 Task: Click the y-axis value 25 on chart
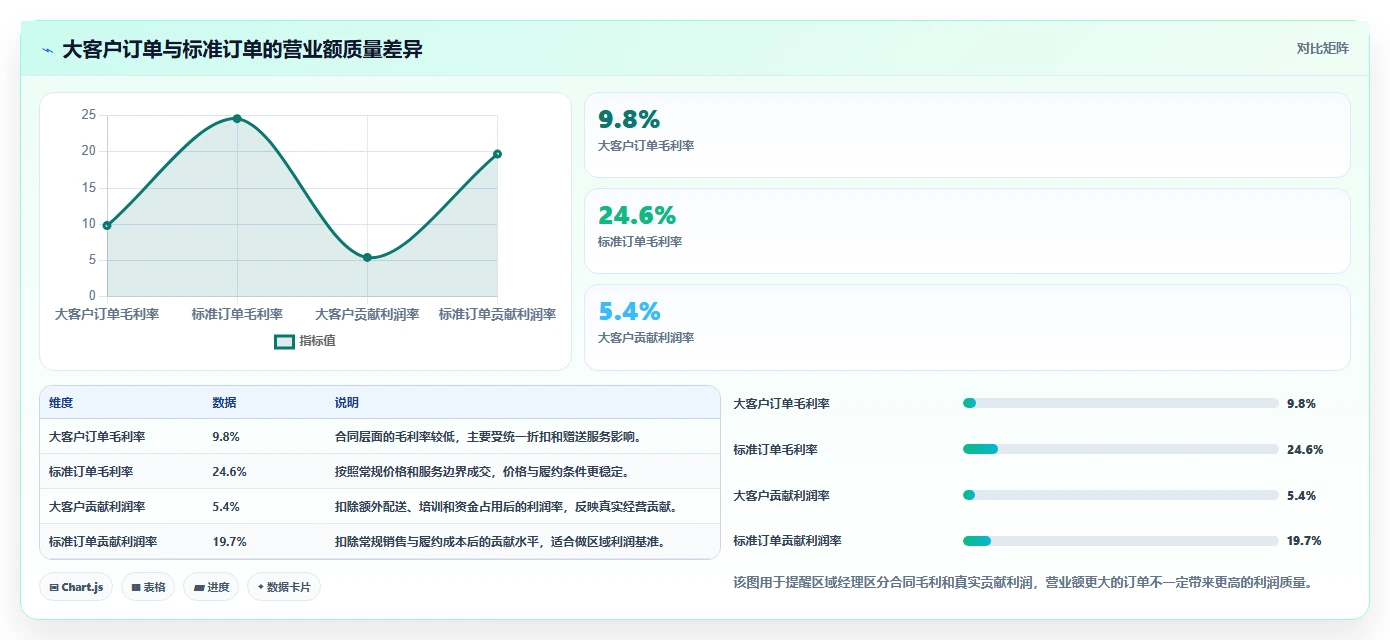tap(89, 115)
